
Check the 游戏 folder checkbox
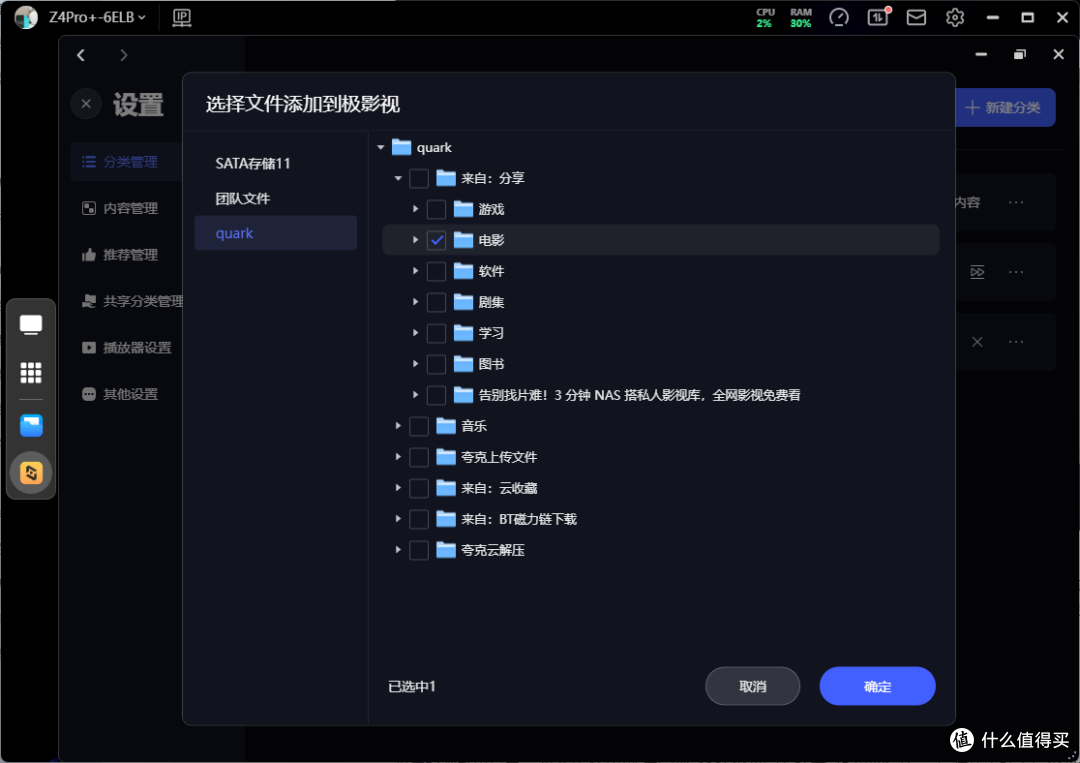pyautogui.click(x=436, y=209)
